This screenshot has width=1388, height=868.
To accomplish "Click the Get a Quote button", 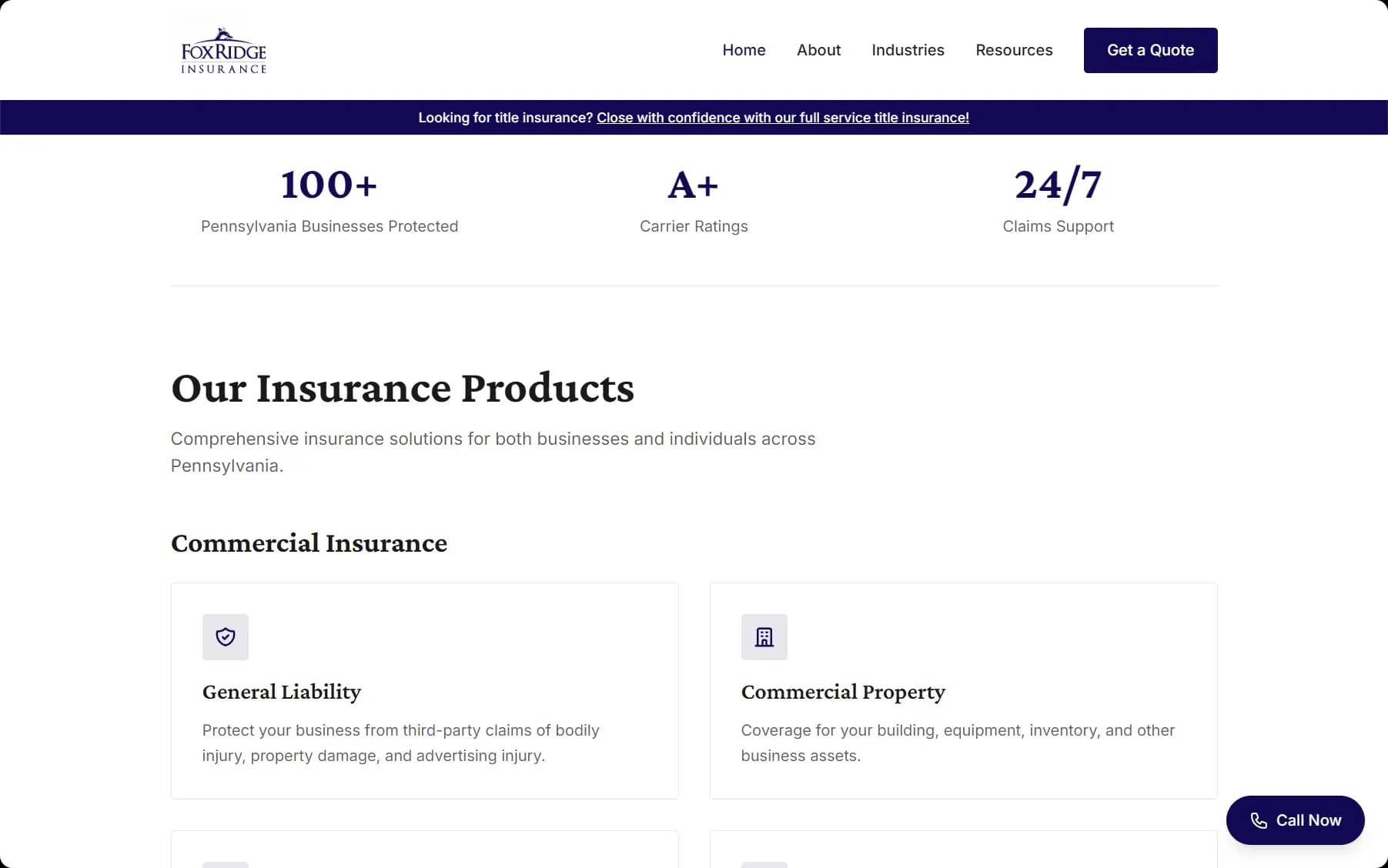I will [1149, 50].
